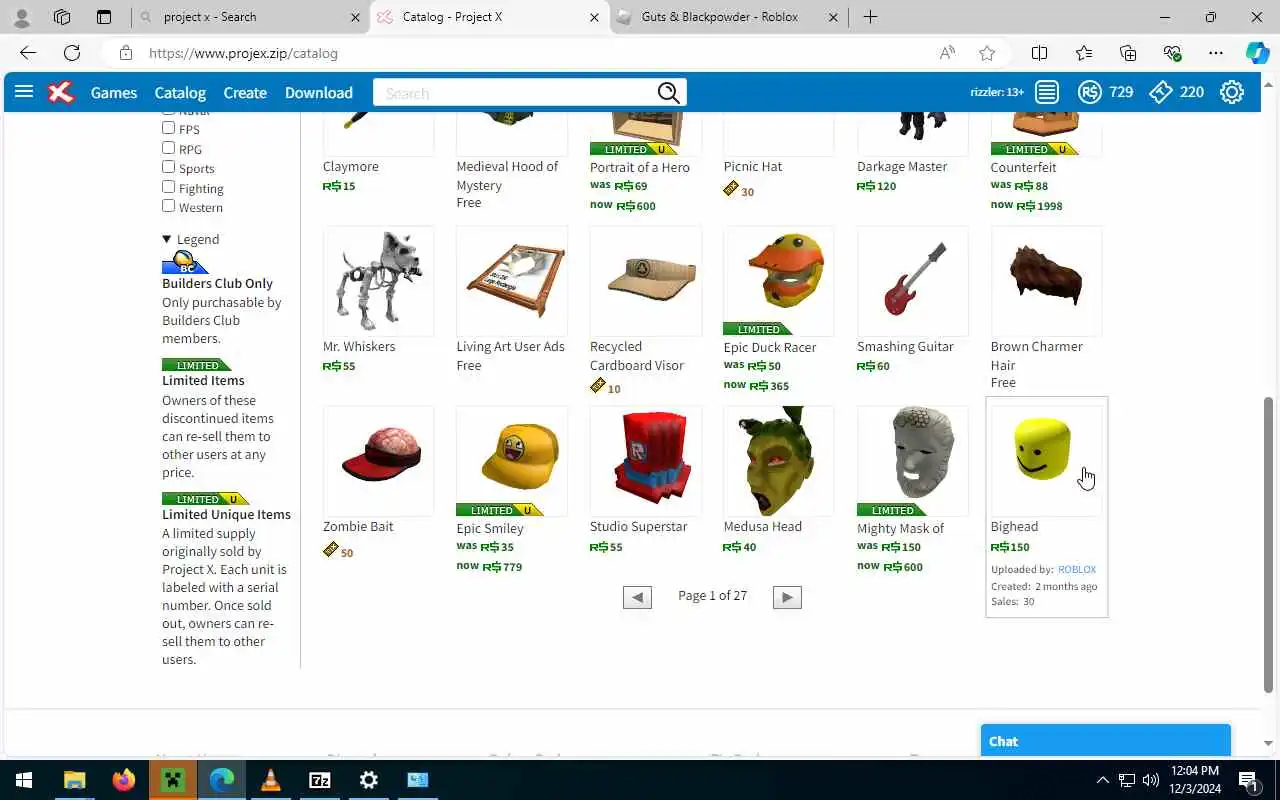Enable the RPG genre checkbox
Image resolution: width=1280 pixels, height=800 pixels.
[x=168, y=148]
